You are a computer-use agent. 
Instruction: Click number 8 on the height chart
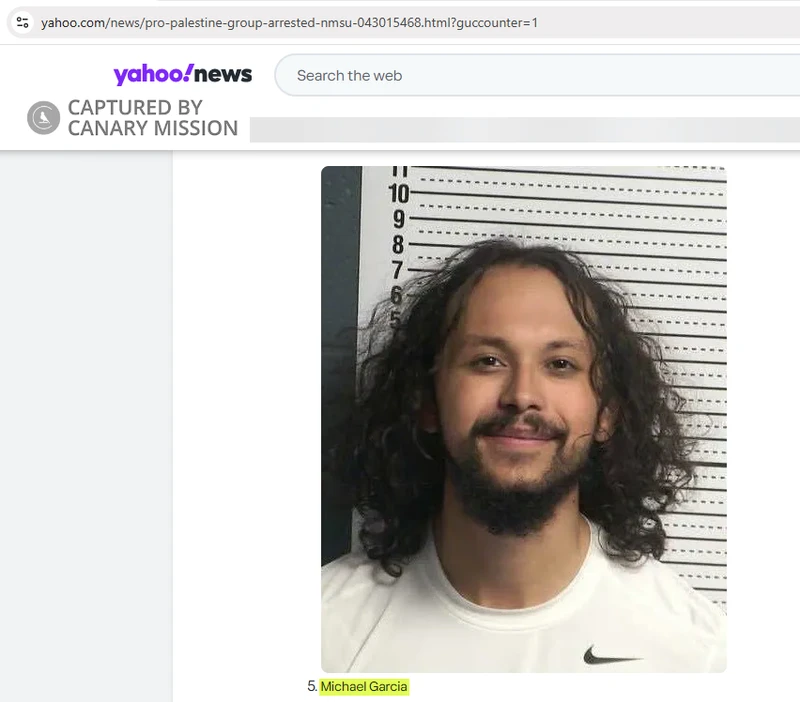click(398, 245)
